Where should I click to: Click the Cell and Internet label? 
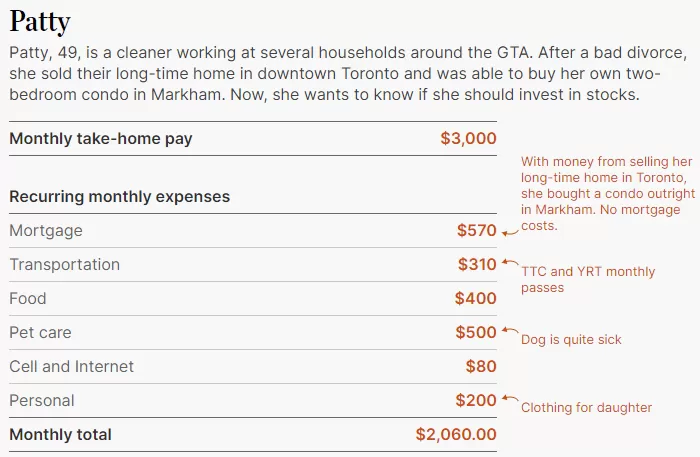71,366
